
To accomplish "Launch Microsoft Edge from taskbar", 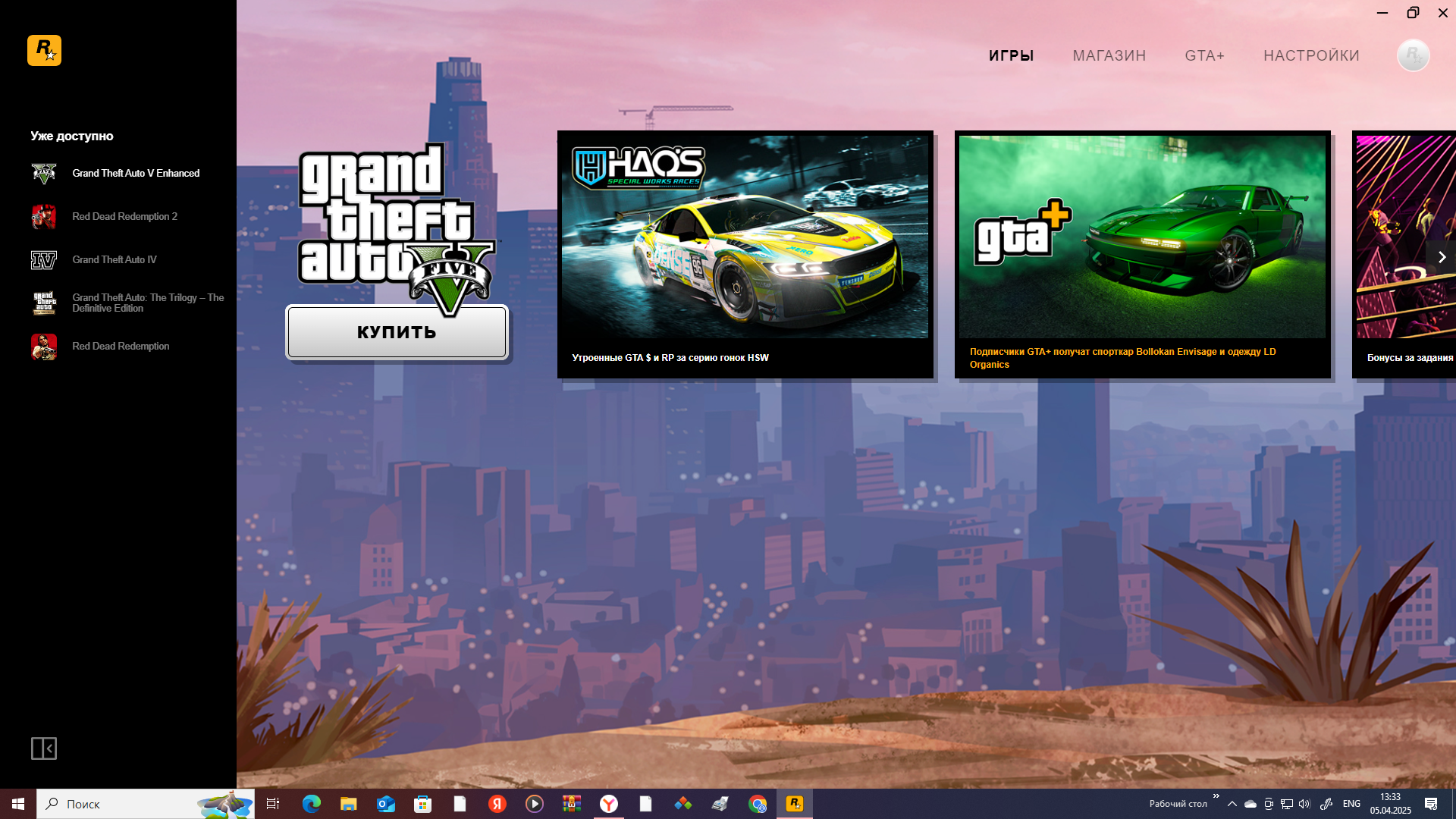I will [x=311, y=804].
